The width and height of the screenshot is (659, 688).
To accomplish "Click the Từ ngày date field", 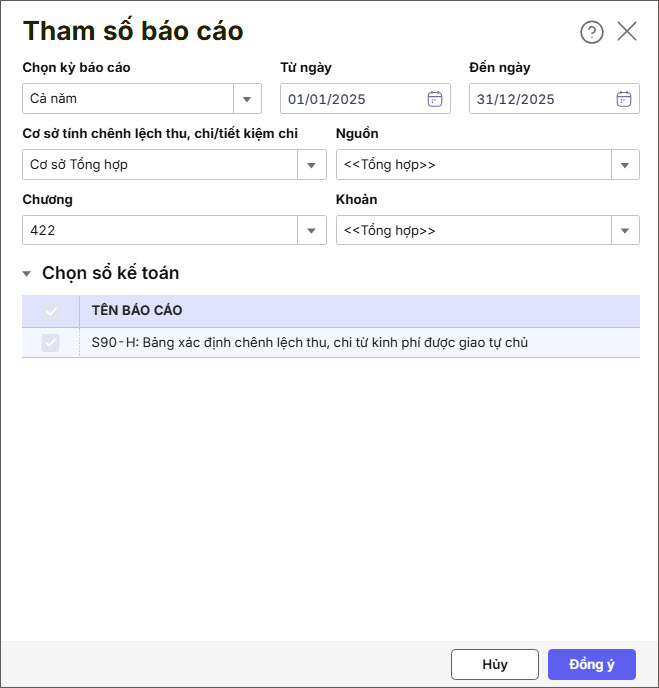I will click(x=350, y=99).
